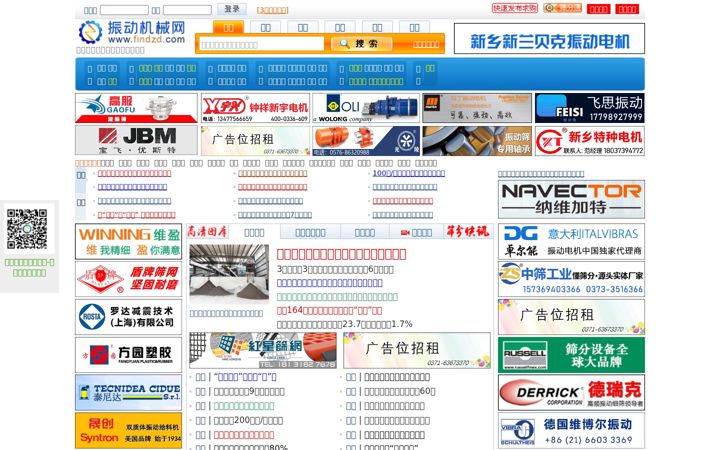Open the NAVECTOR 纳维加特 banner
Image resolution: width=720 pixels, height=450 pixels.
pos(571,199)
